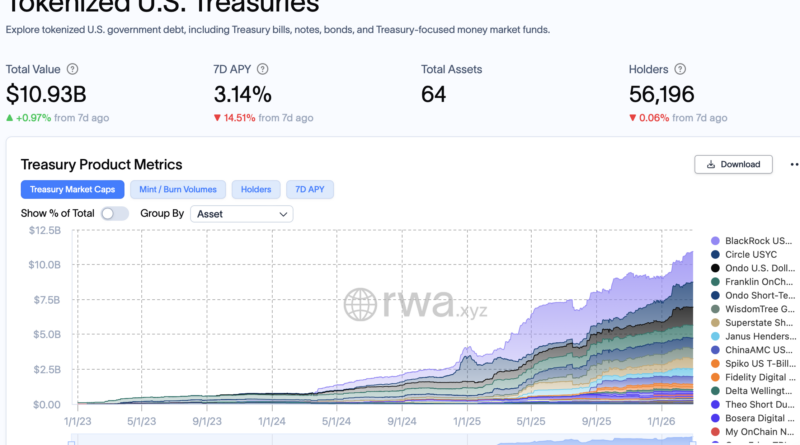Click the Total Value help icon
This screenshot has width=800, height=445.
(72, 70)
